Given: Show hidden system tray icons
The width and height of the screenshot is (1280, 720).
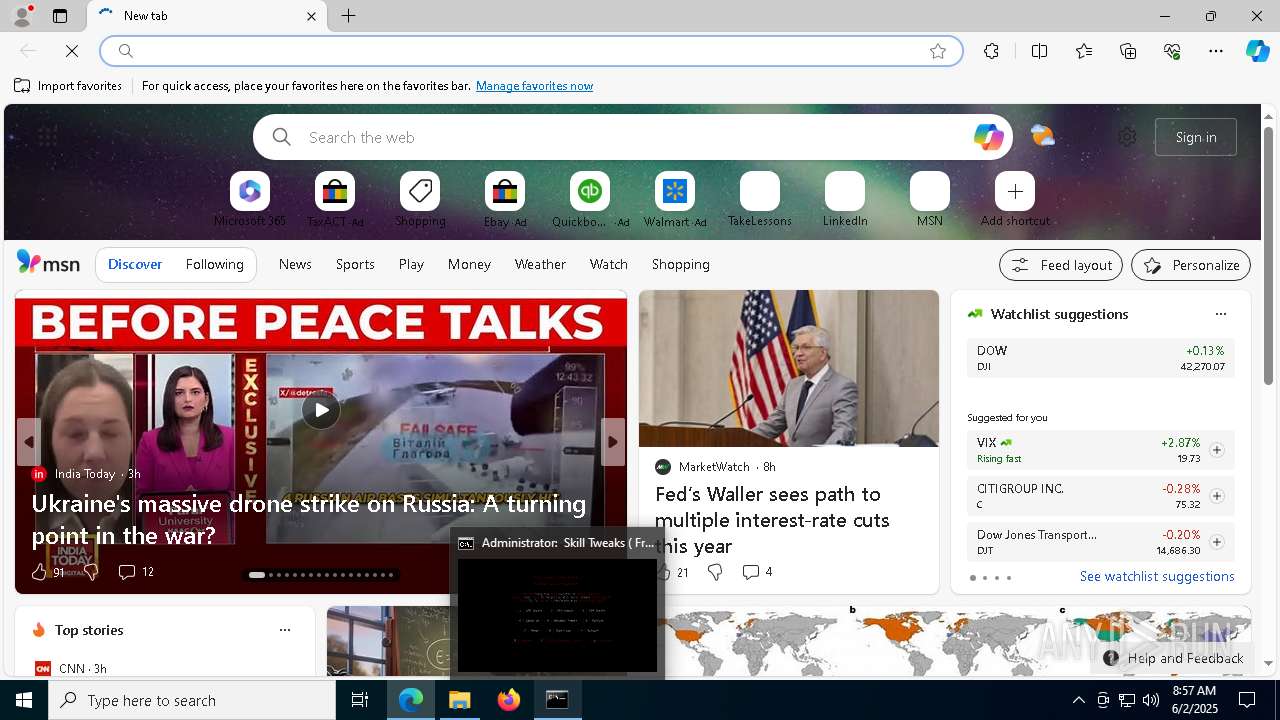Looking at the screenshot, I should coord(1078,700).
